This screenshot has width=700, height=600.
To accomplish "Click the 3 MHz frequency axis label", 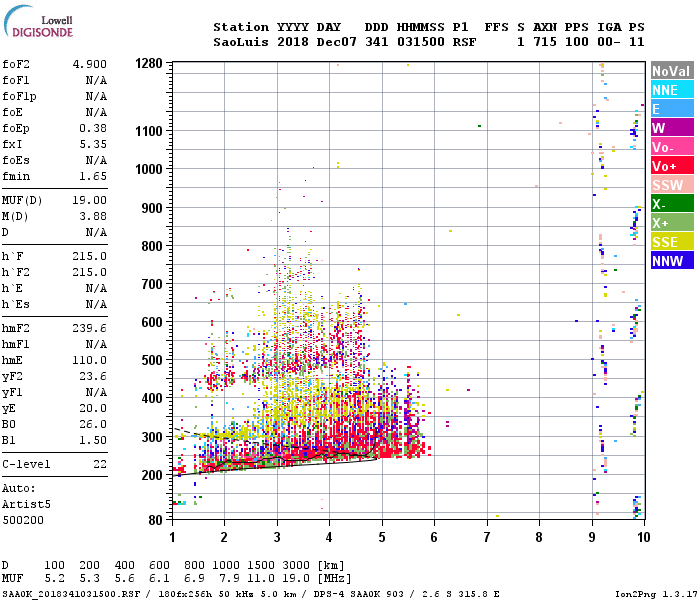I will tap(277, 537).
